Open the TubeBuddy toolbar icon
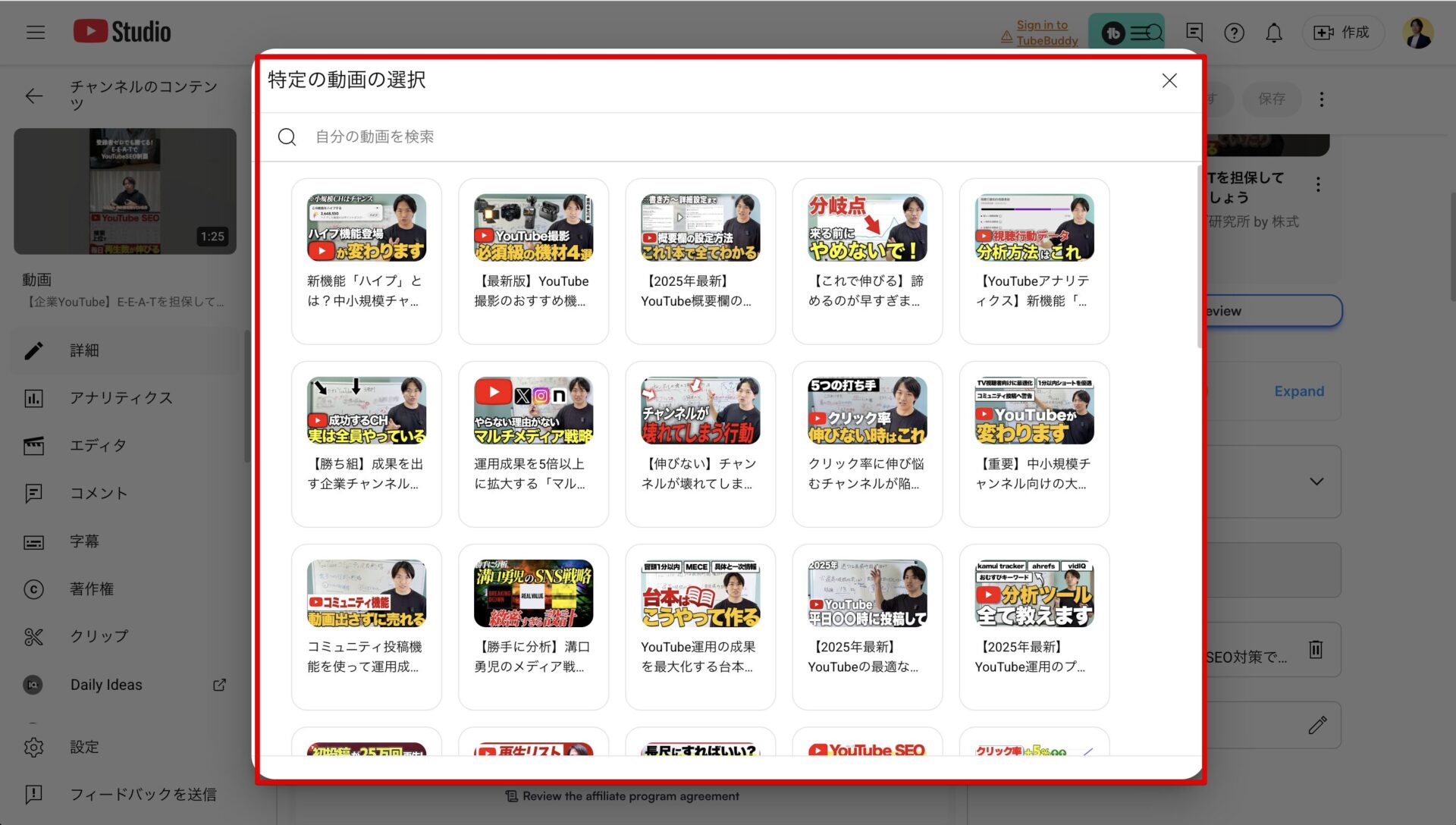This screenshot has width=1456, height=825. (1126, 33)
